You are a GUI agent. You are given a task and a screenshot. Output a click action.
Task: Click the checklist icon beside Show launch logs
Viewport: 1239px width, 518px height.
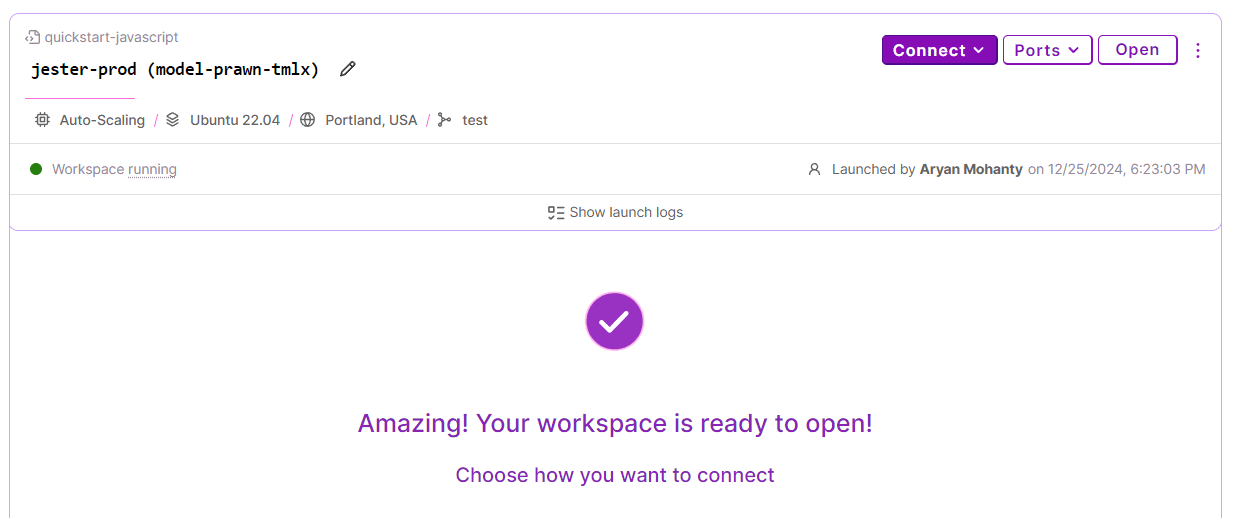pyautogui.click(x=556, y=212)
